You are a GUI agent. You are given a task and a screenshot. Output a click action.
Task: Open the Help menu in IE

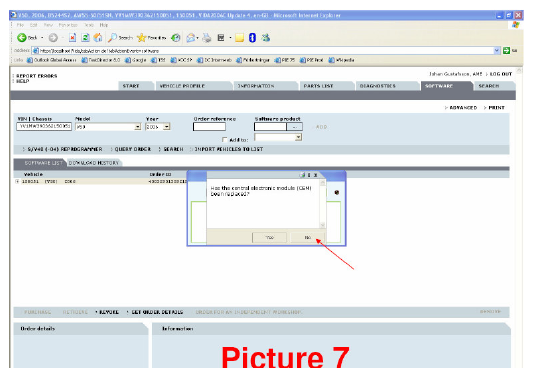click(x=104, y=25)
